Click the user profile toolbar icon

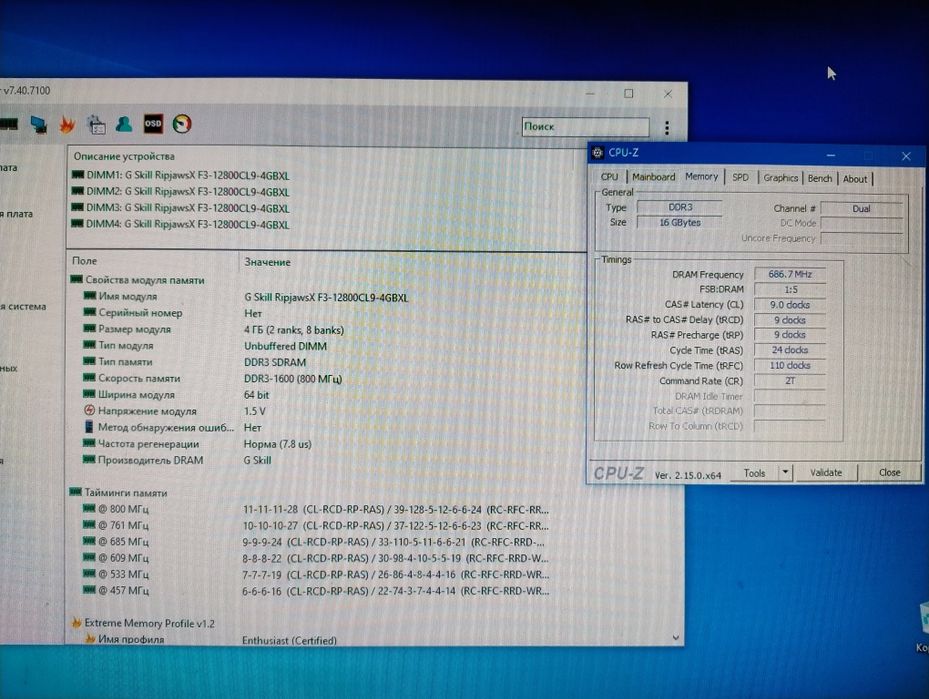tap(124, 124)
